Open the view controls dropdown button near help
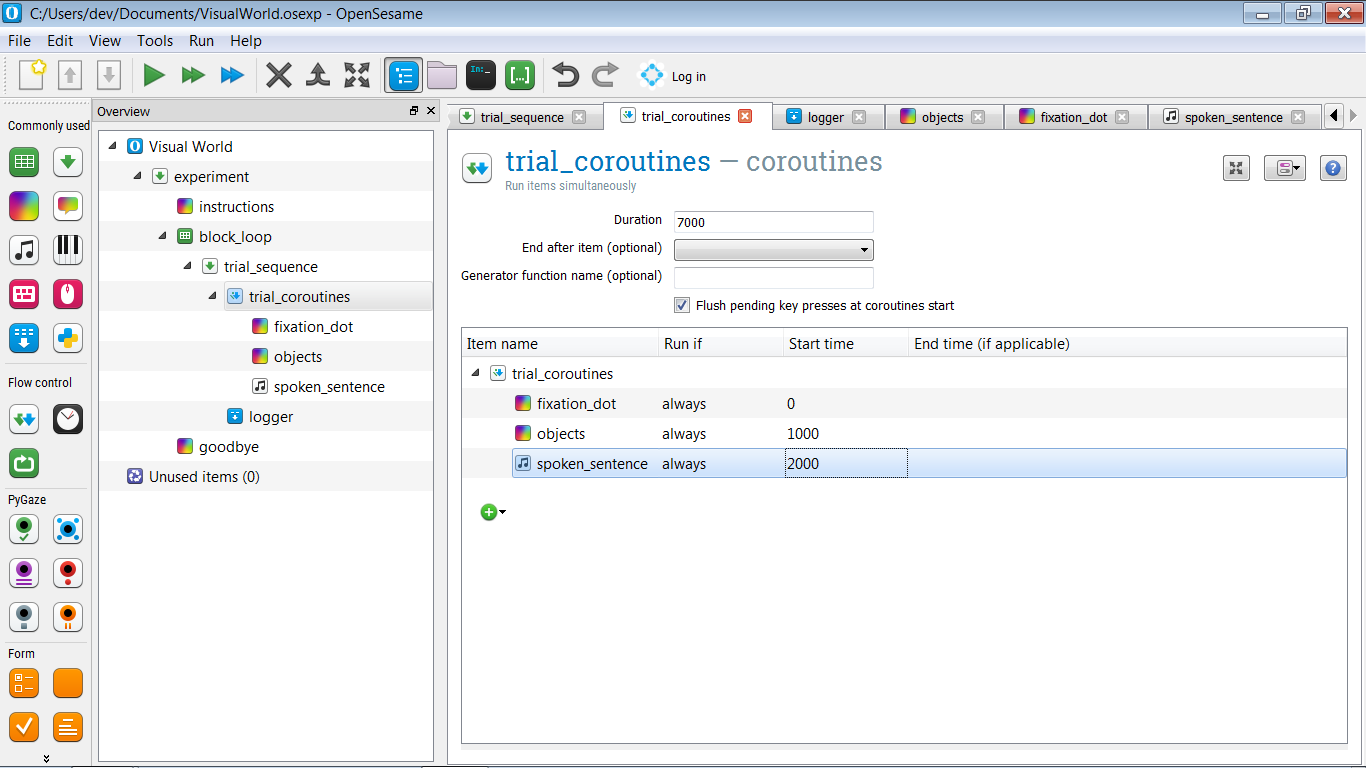 (x=1285, y=168)
